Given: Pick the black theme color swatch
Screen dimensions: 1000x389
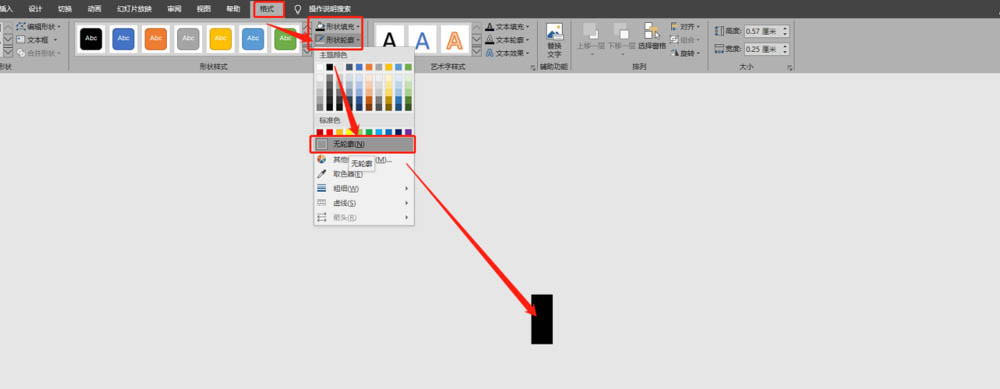Looking at the screenshot, I should click(330, 67).
